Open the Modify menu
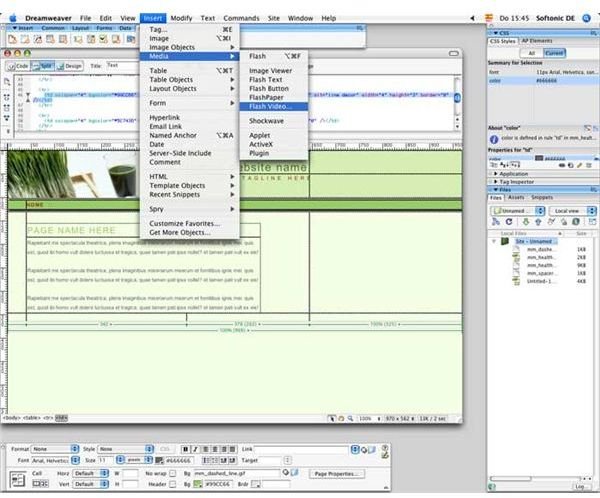This screenshot has width=600, height=498. (181, 18)
